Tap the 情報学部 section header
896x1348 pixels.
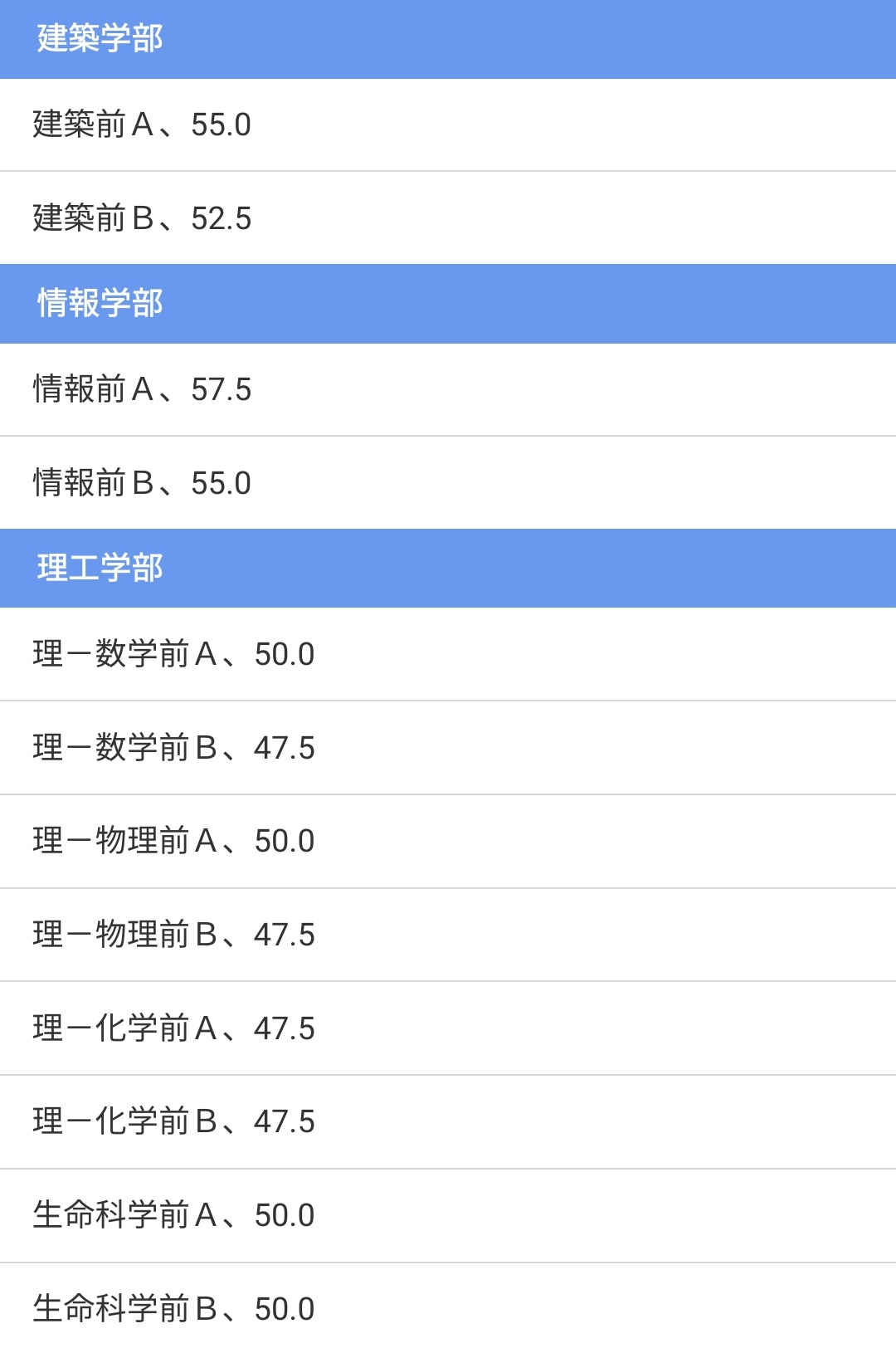pos(100,304)
